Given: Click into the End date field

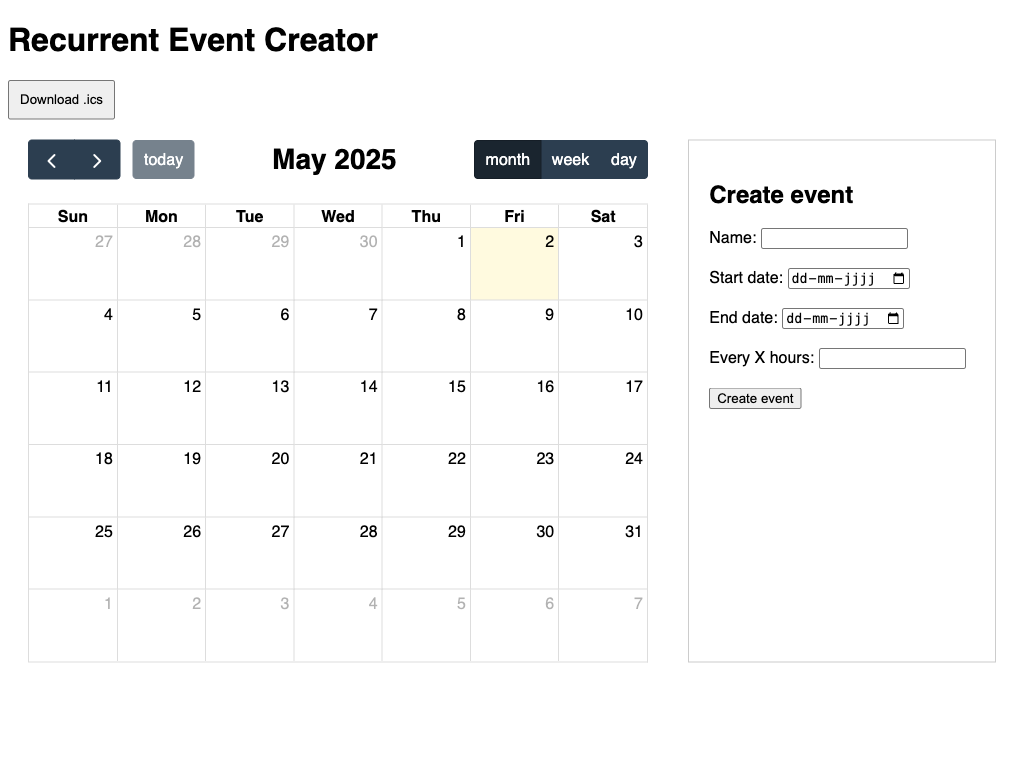Looking at the screenshot, I should [830, 319].
